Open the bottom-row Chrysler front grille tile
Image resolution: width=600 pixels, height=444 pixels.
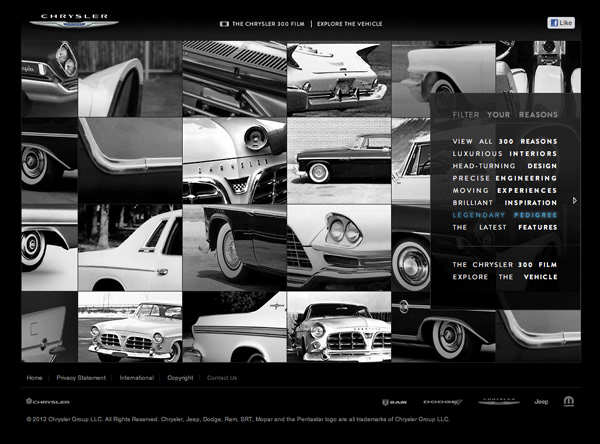(339, 327)
